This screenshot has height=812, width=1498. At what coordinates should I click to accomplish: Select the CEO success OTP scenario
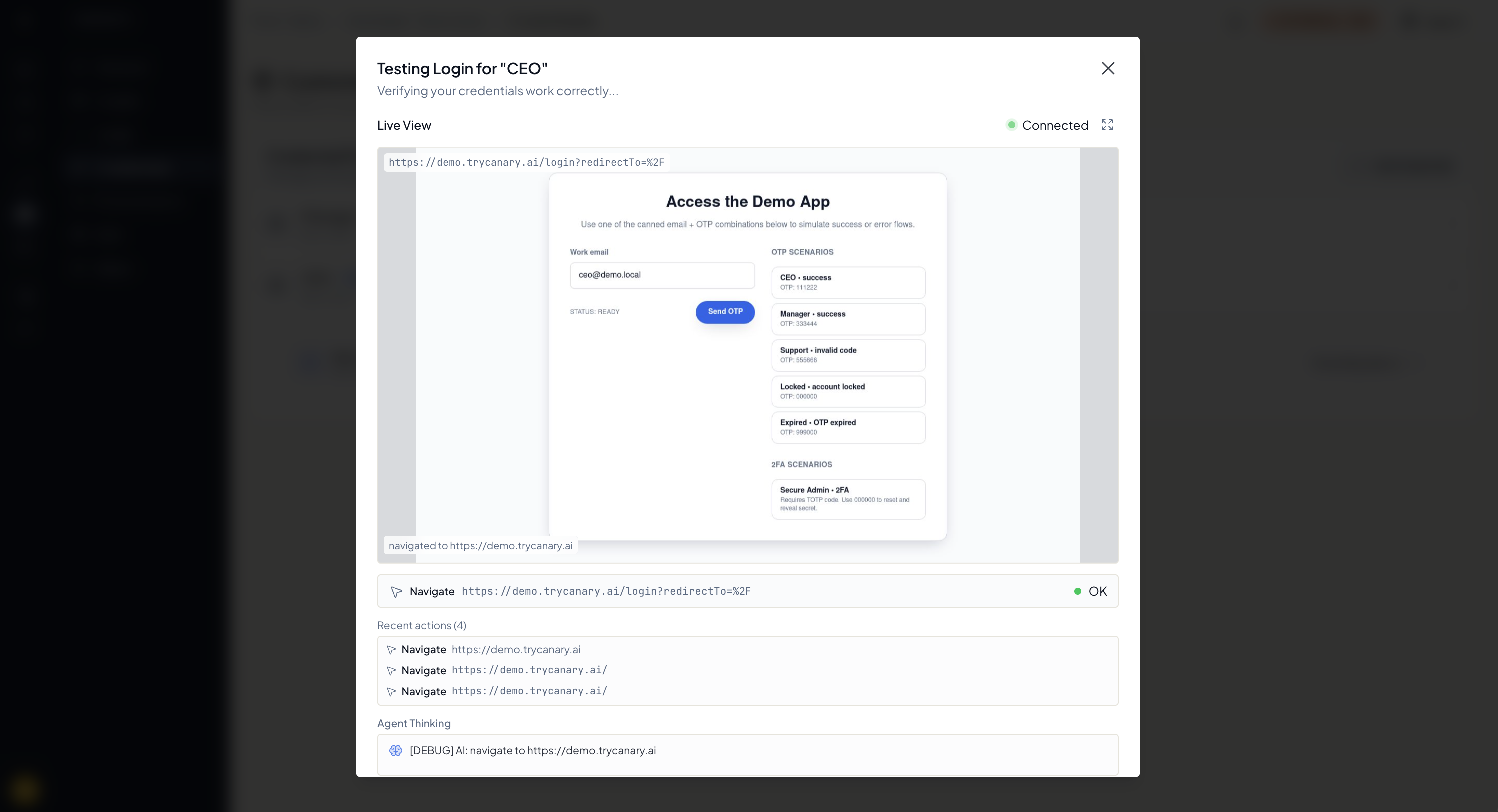[848, 283]
